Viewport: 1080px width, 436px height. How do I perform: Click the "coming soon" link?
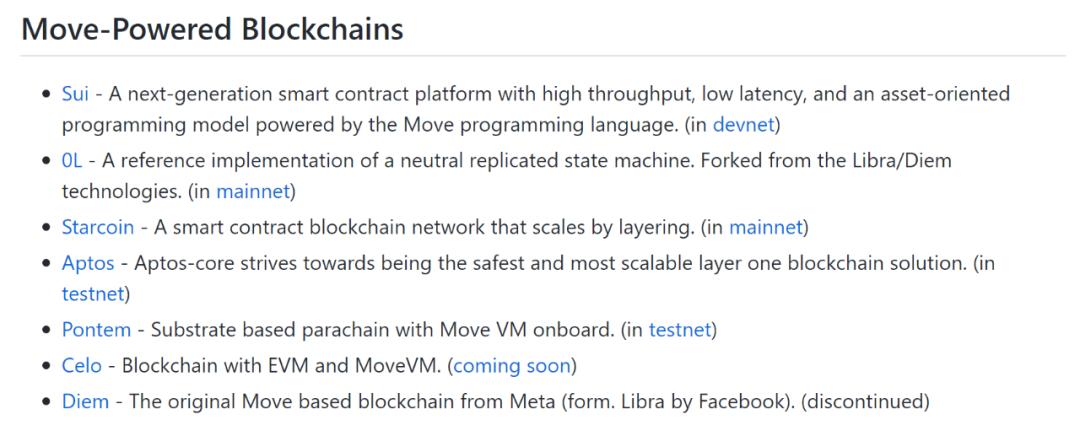(x=511, y=365)
